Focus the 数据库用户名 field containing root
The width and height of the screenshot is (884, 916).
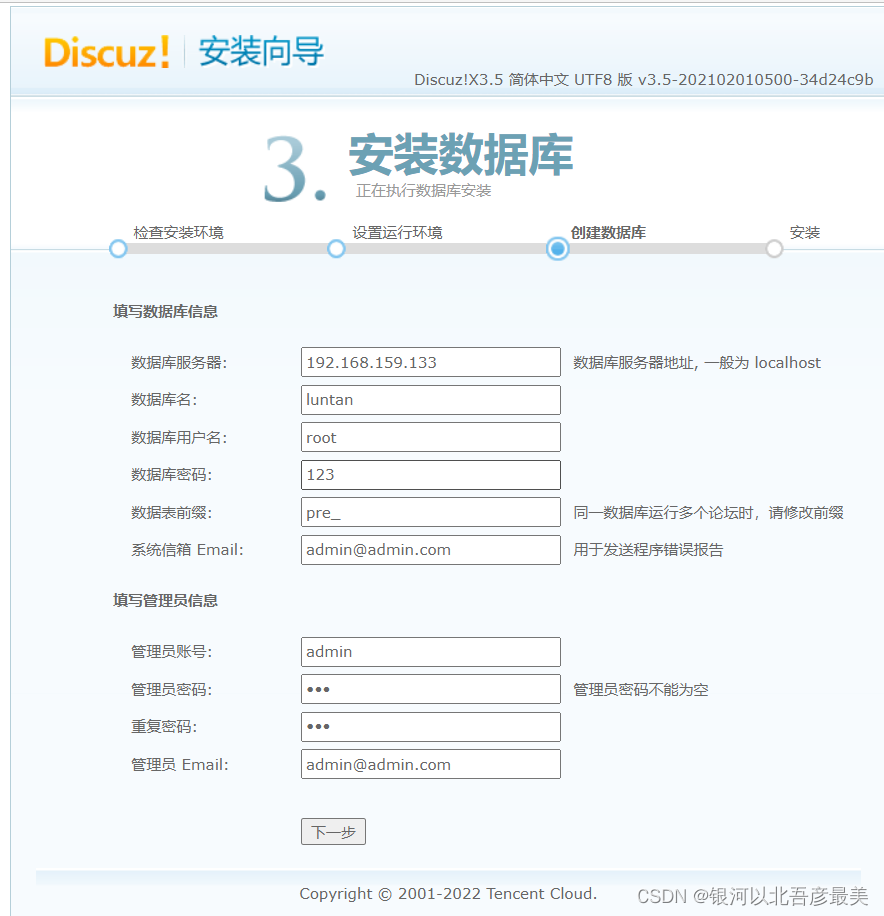click(431, 437)
